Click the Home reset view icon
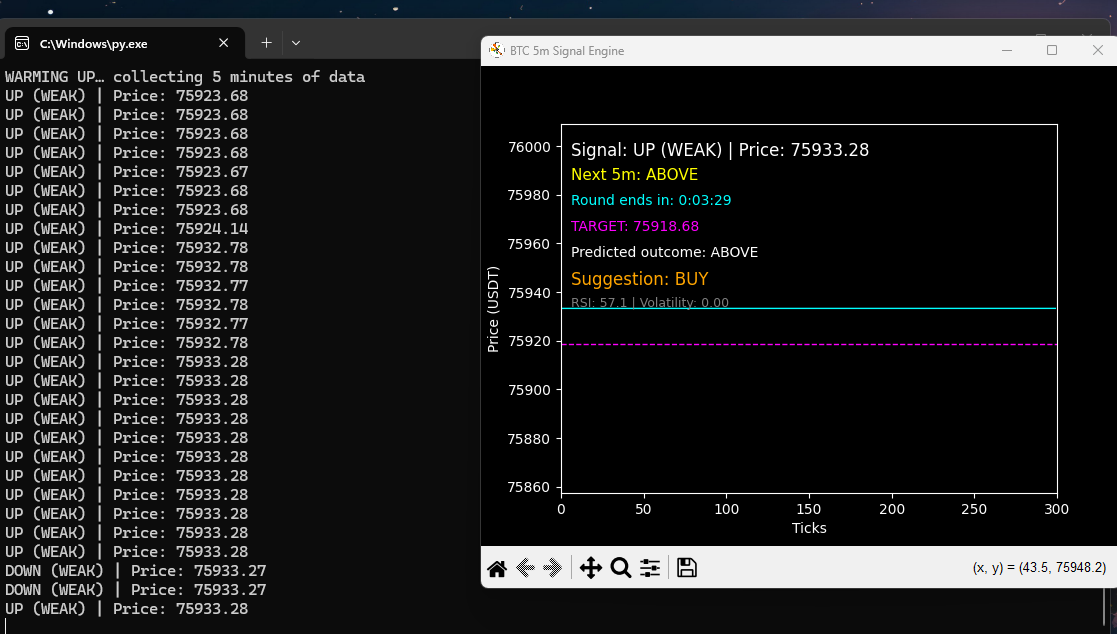The image size is (1117, 634). tap(497, 568)
